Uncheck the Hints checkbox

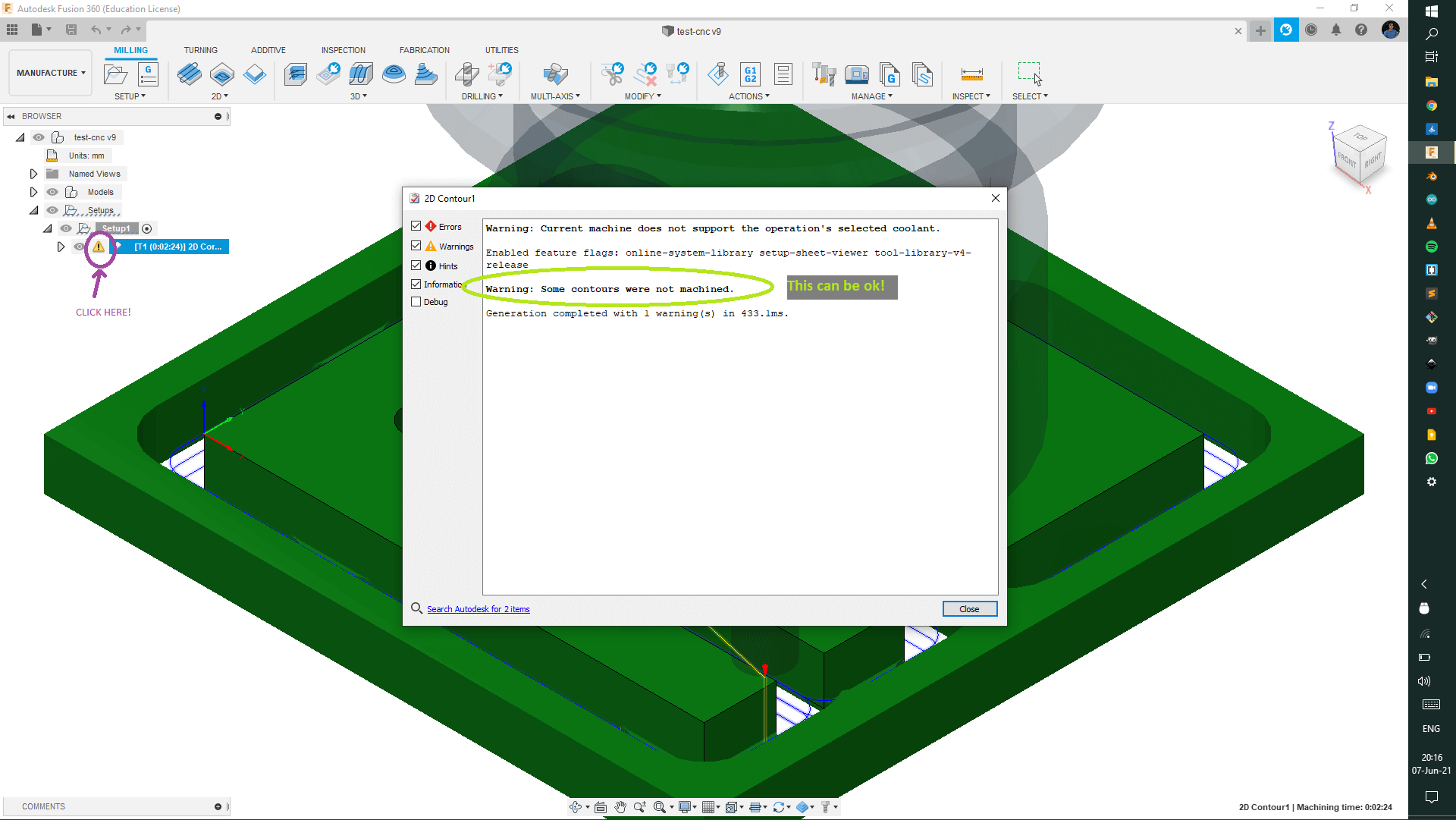416,265
